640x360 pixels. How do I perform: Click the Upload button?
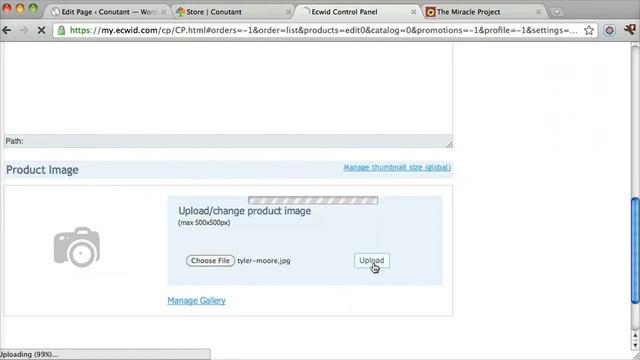(371, 260)
